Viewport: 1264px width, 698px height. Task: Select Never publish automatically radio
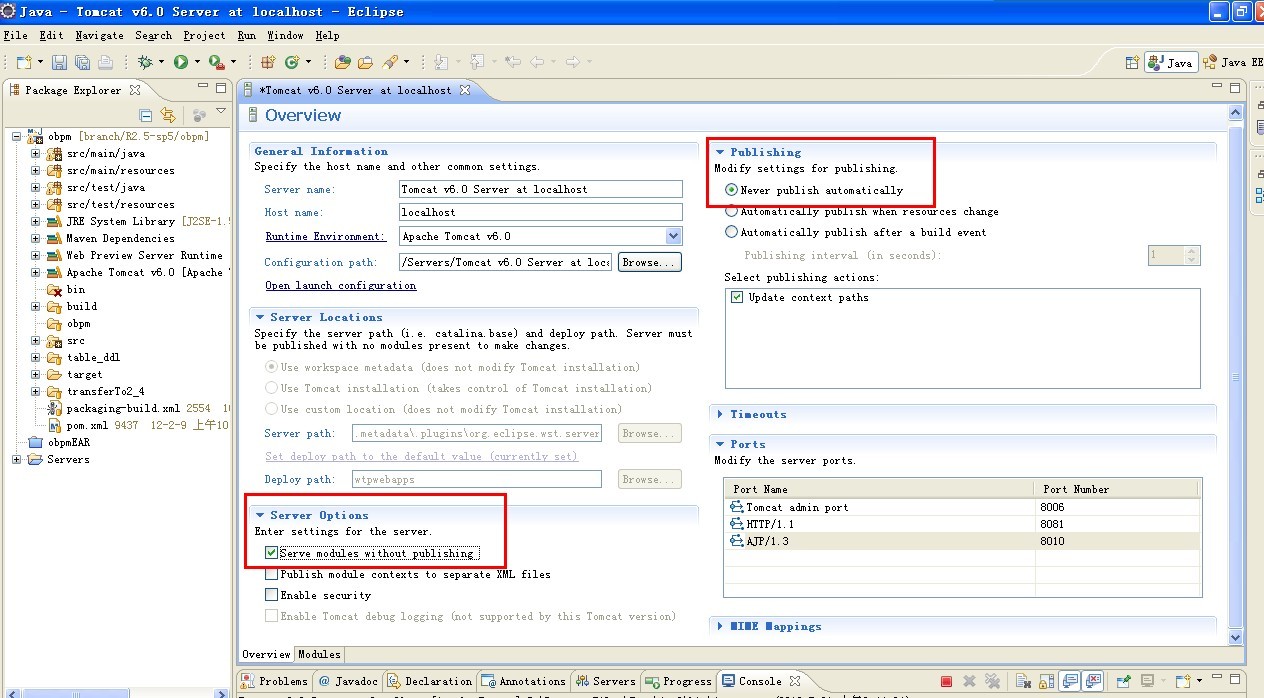click(x=732, y=190)
